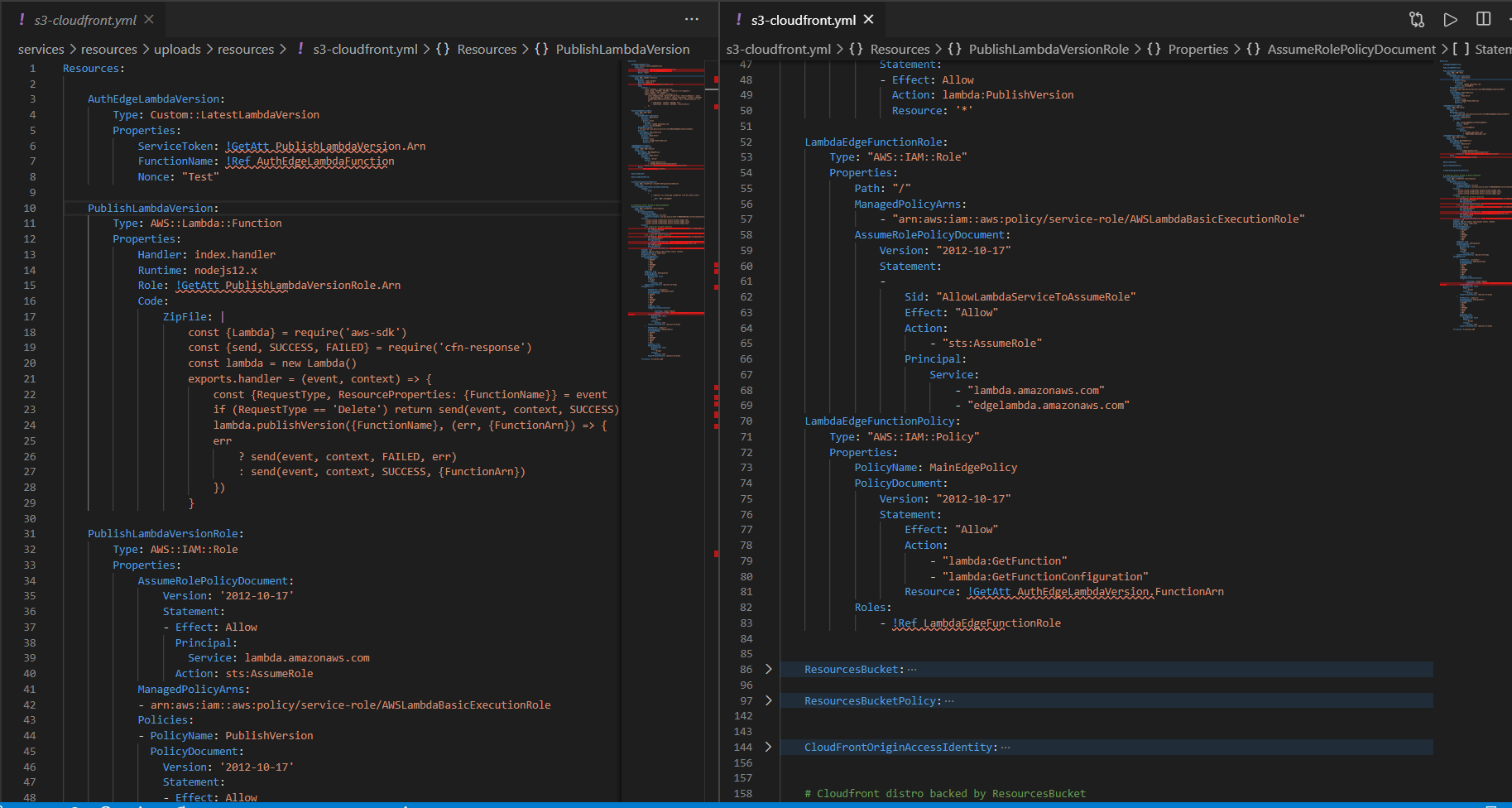Close the left pane's s3-cloudfront.yml tab
This screenshot has width=1512, height=808.
pyautogui.click(x=149, y=19)
